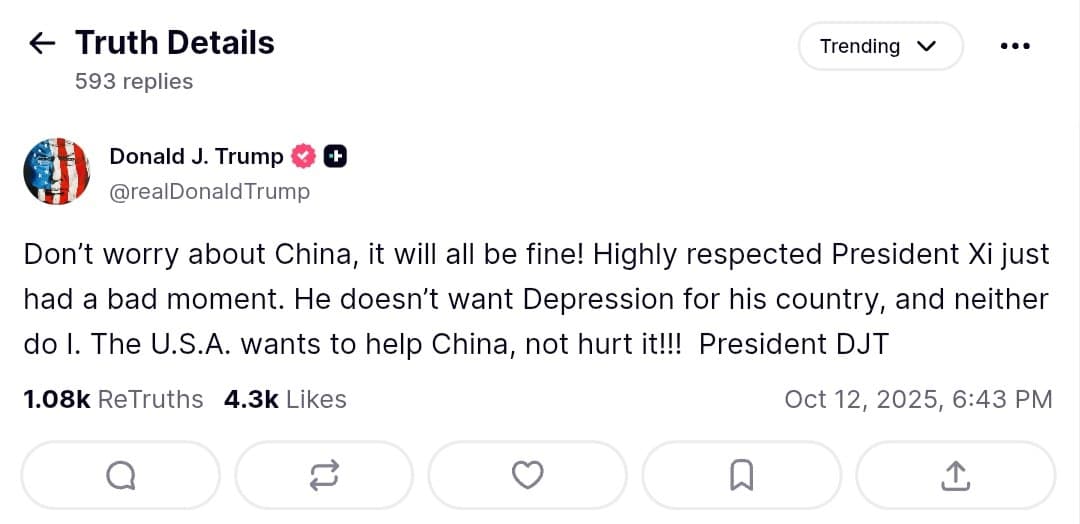Bookmark this Truth
The image size is (1080, 524).
741,476
